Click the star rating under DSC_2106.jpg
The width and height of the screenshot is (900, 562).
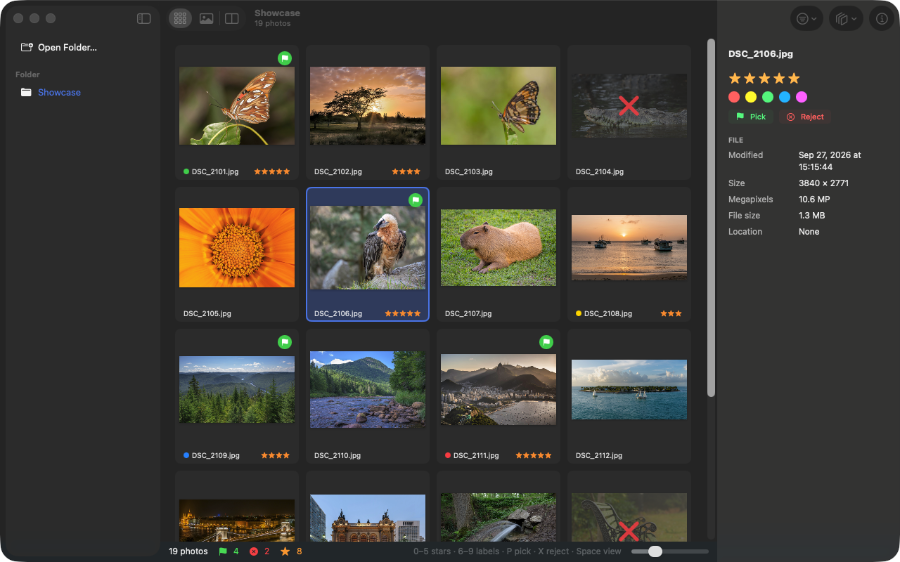pos(403,313)
